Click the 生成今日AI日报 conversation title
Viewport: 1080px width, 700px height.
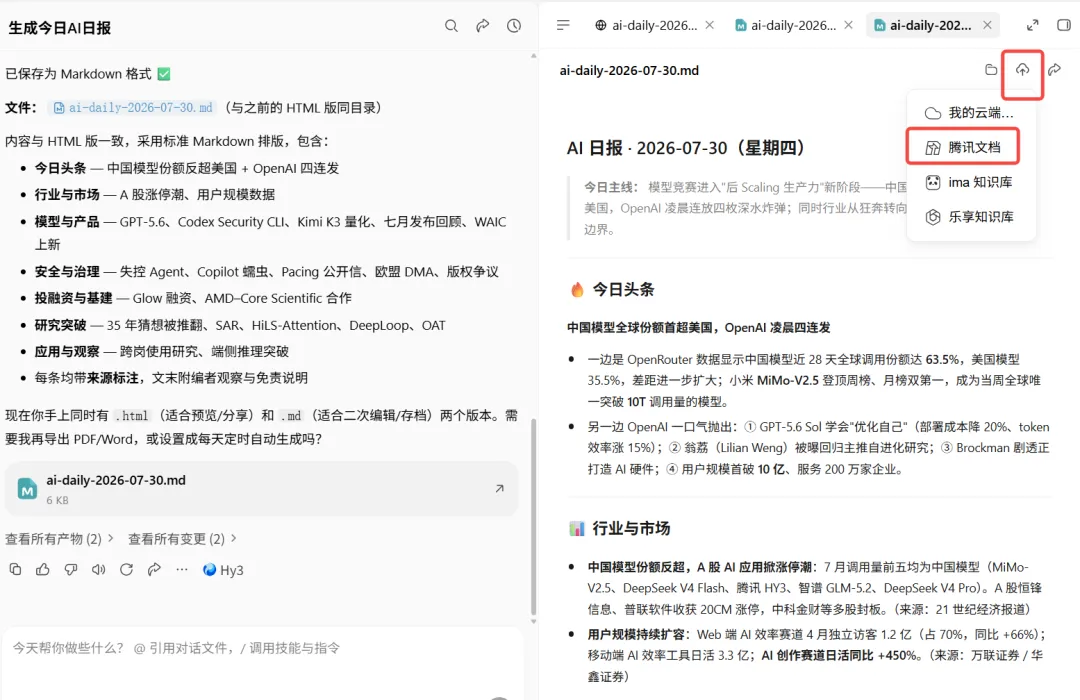pos(60,28)
